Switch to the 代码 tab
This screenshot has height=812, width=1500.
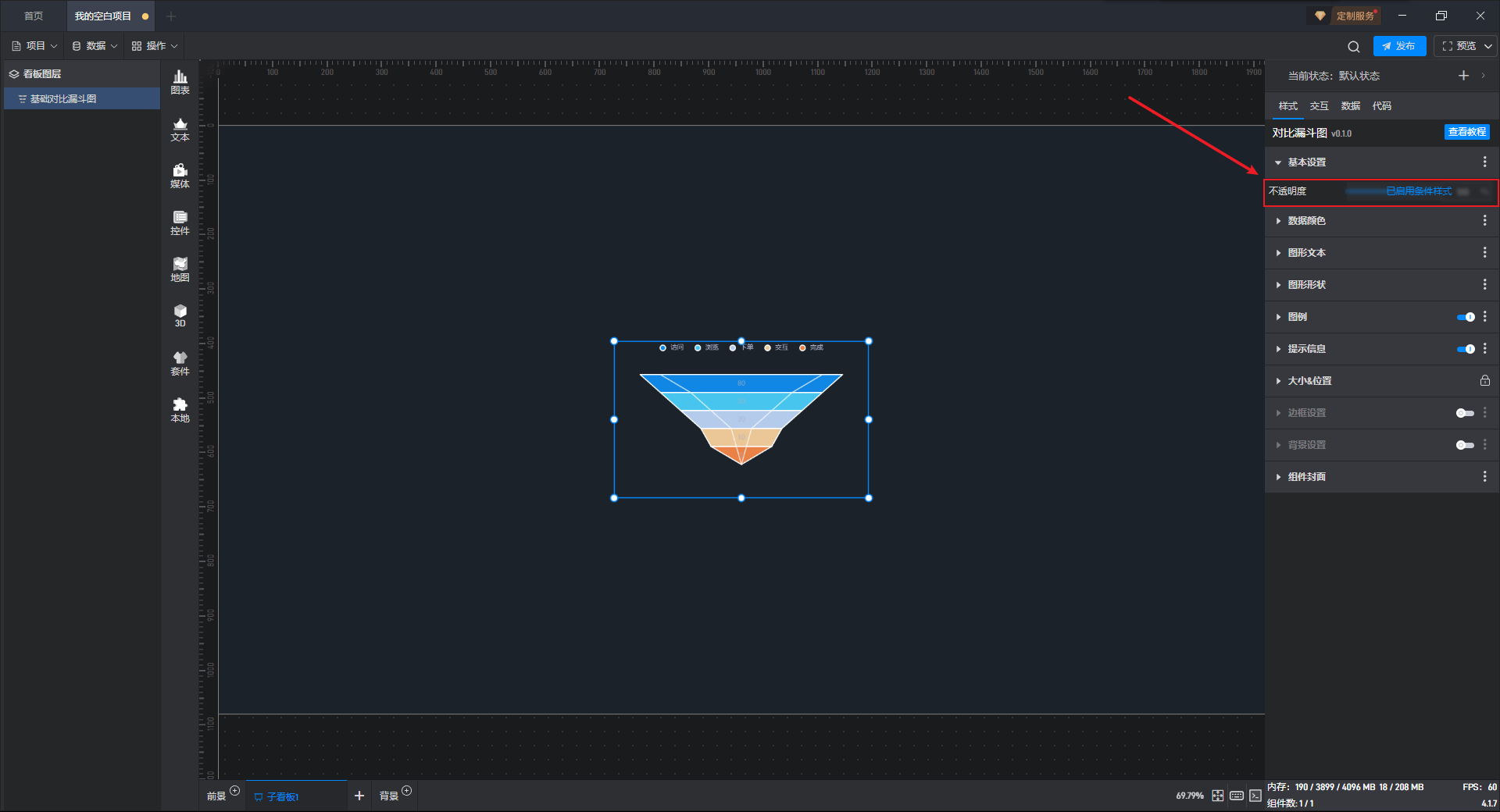[1381, 106]
